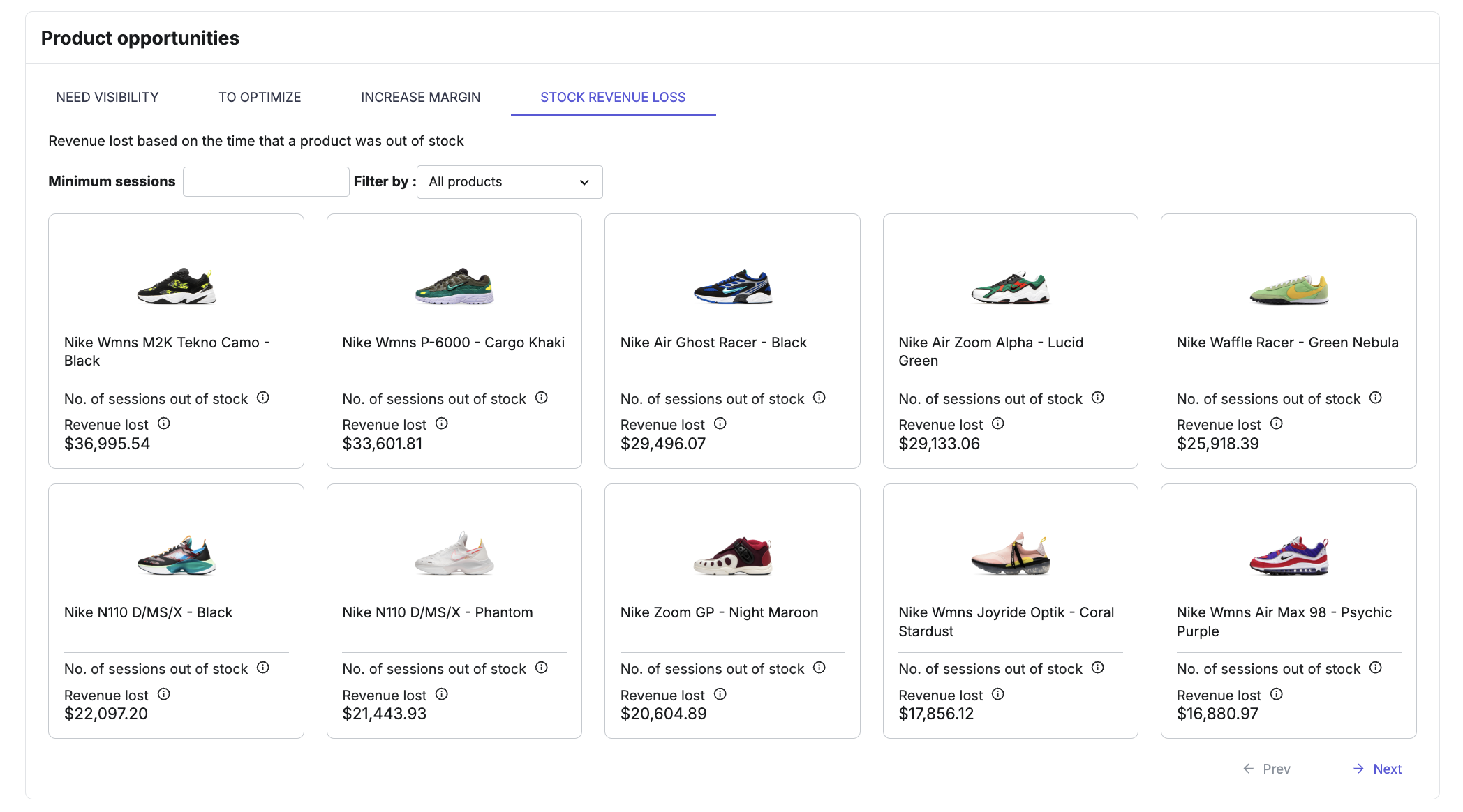Open the To Optimize tab

[260, 97]
